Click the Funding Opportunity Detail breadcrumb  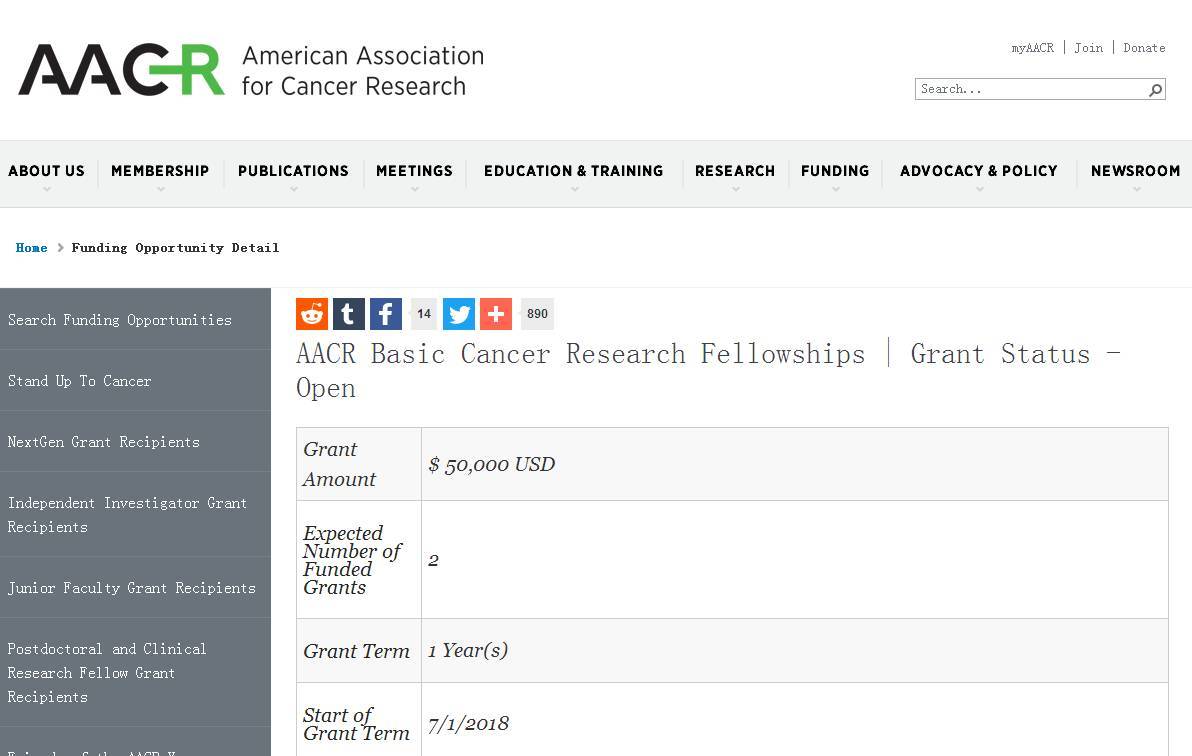(176, 248)
